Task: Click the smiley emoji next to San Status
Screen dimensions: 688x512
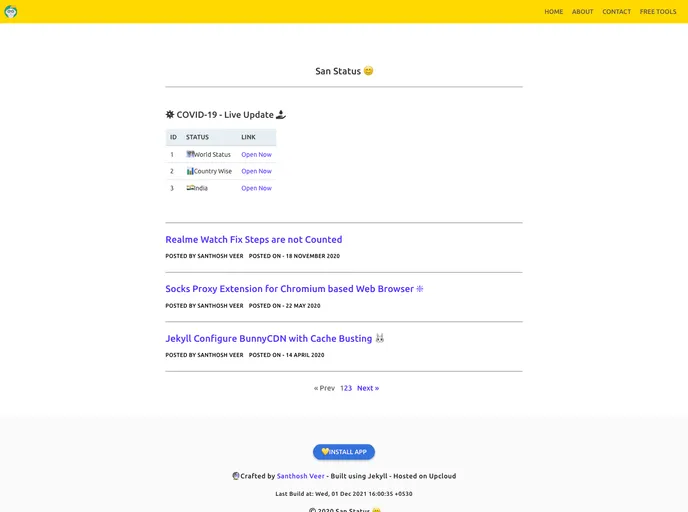Action: 368,71
